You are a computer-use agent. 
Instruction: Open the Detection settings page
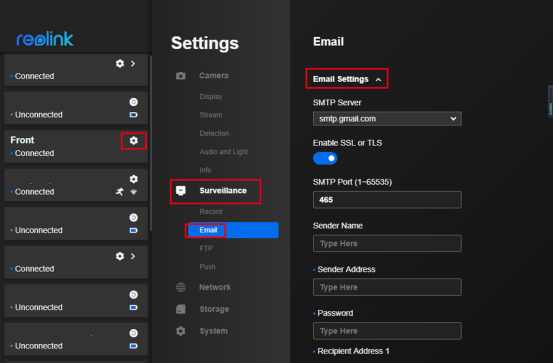tap(214, 133)
